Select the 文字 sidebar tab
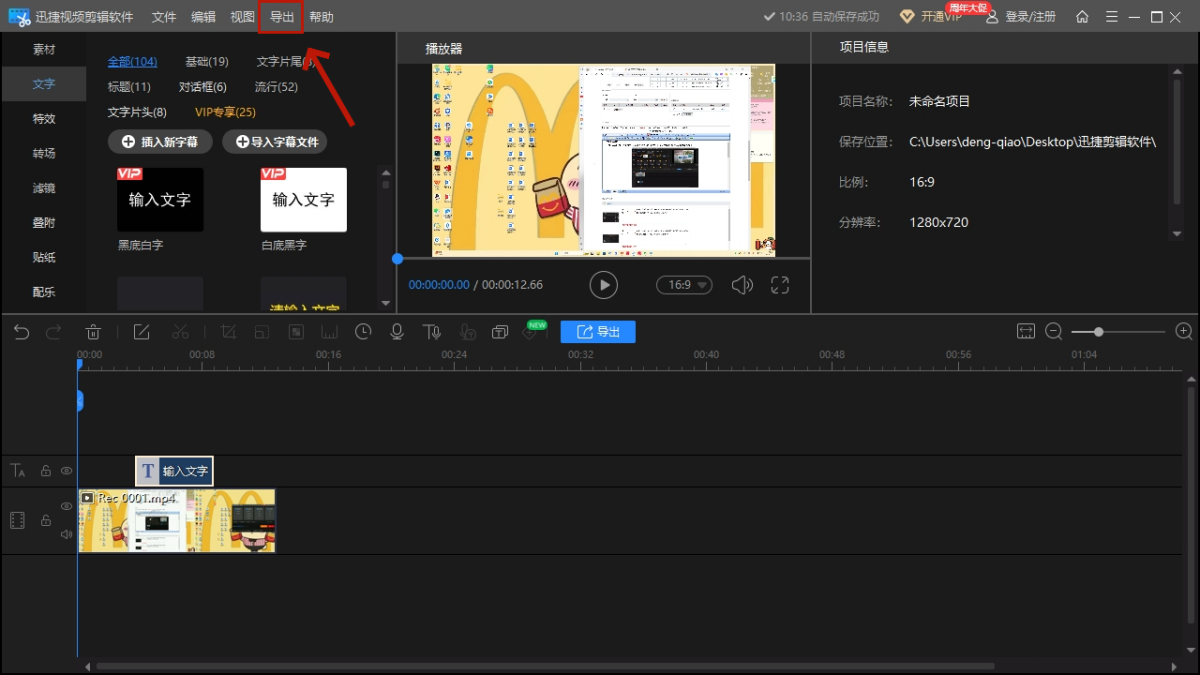Viewport: 1200px width, 675px height. point(44,84)
